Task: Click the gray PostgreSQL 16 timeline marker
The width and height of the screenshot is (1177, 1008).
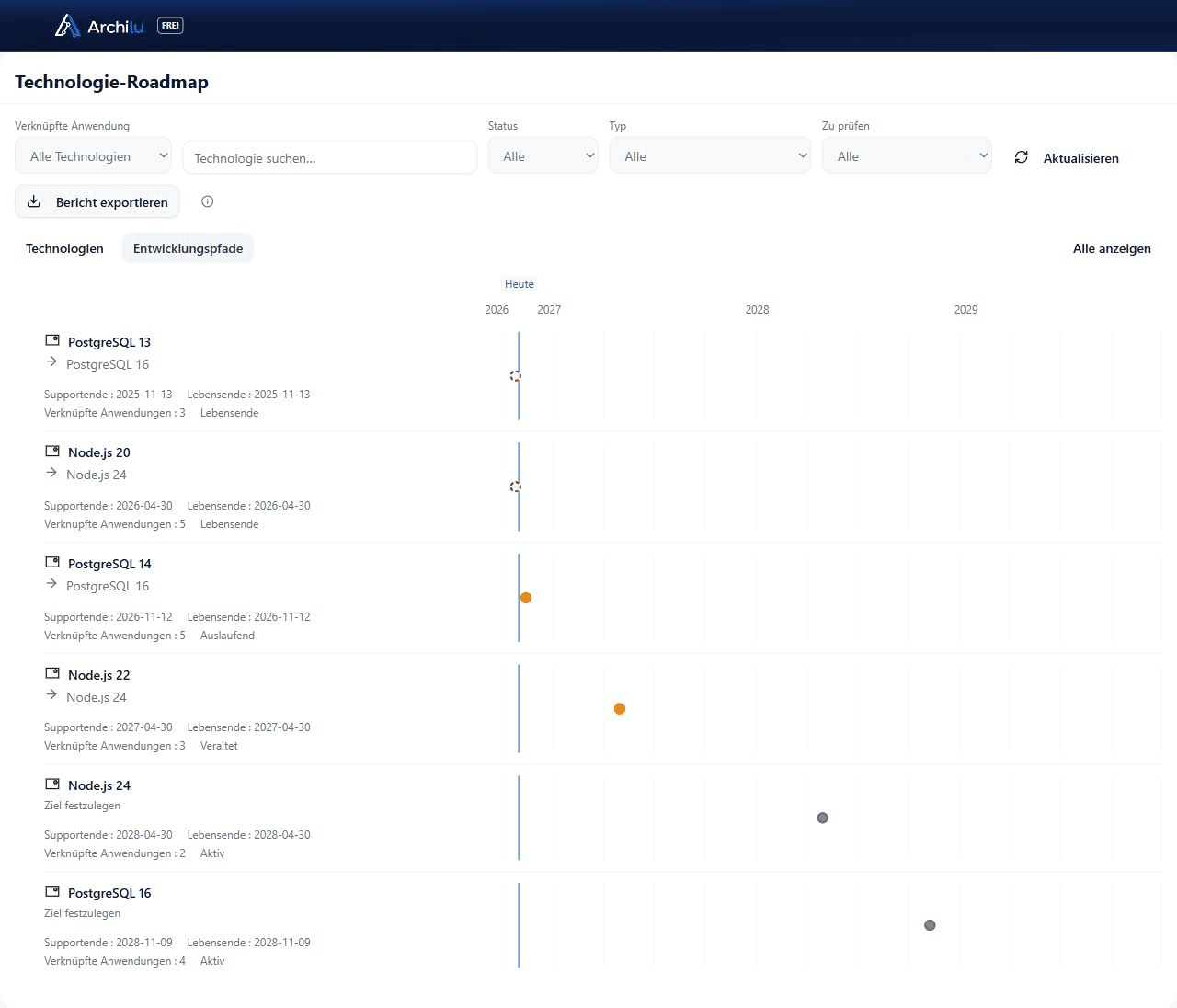Action: 930,925
